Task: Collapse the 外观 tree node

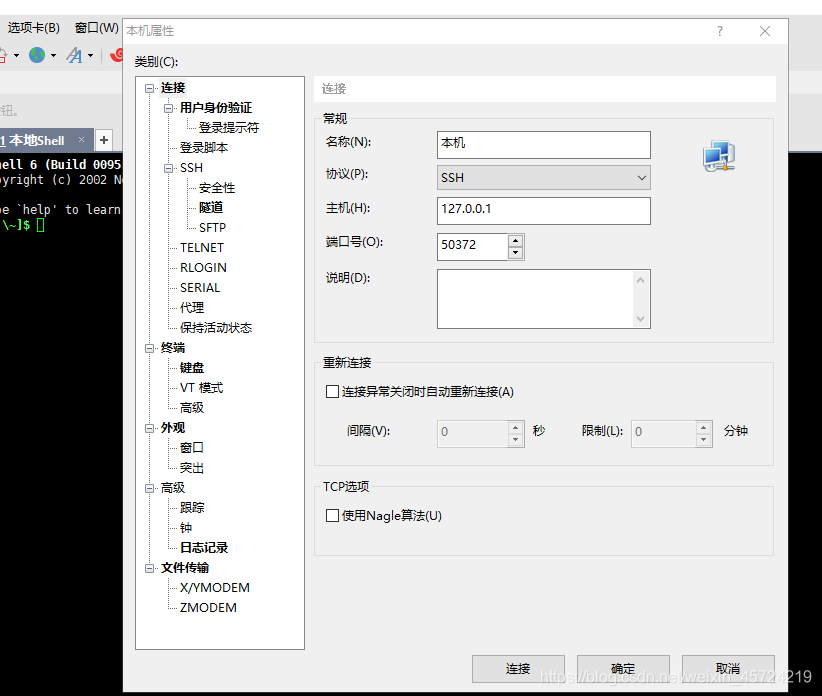Action: click(149, 428)
